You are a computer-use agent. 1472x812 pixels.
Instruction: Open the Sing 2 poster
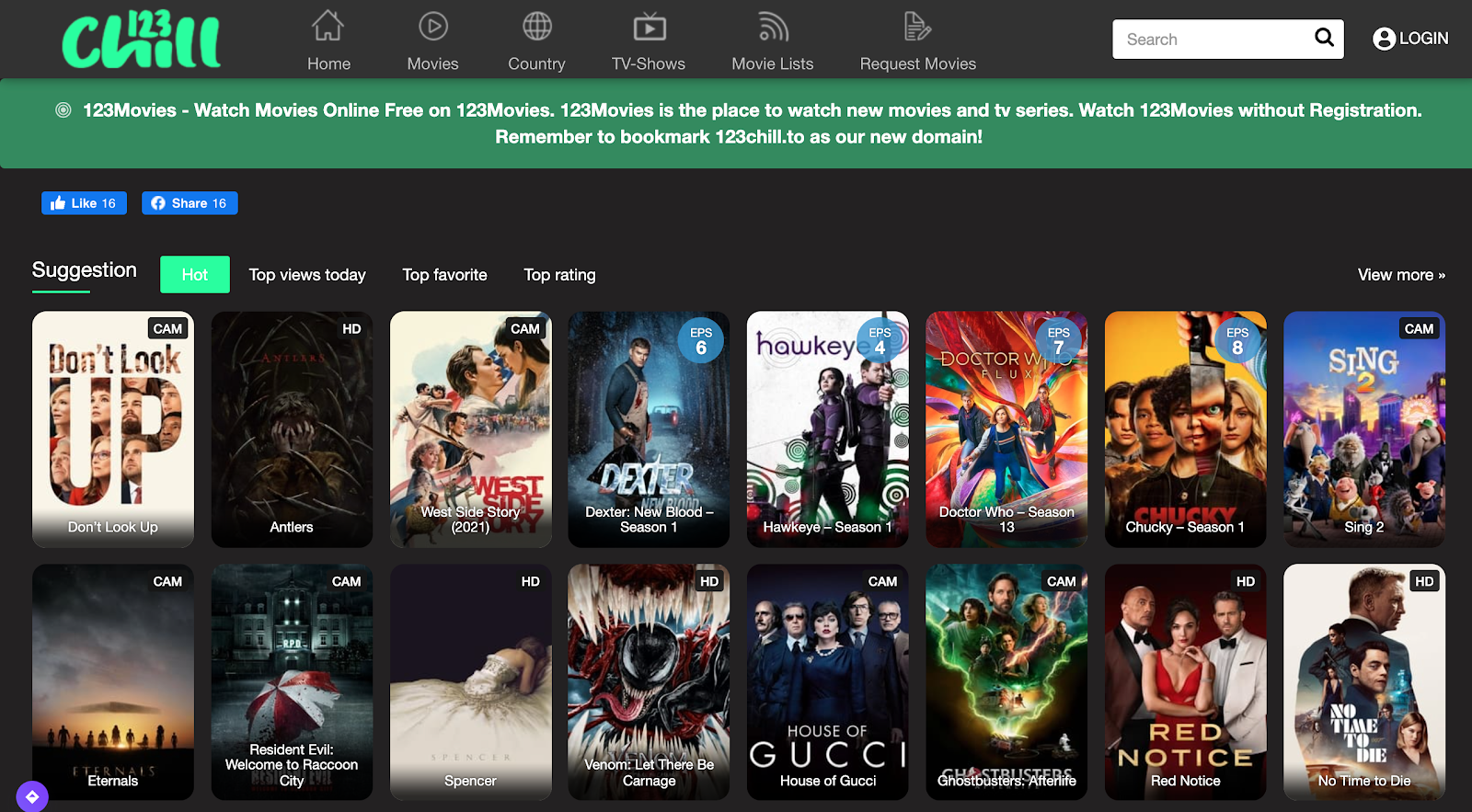(x=1364, y=429)
